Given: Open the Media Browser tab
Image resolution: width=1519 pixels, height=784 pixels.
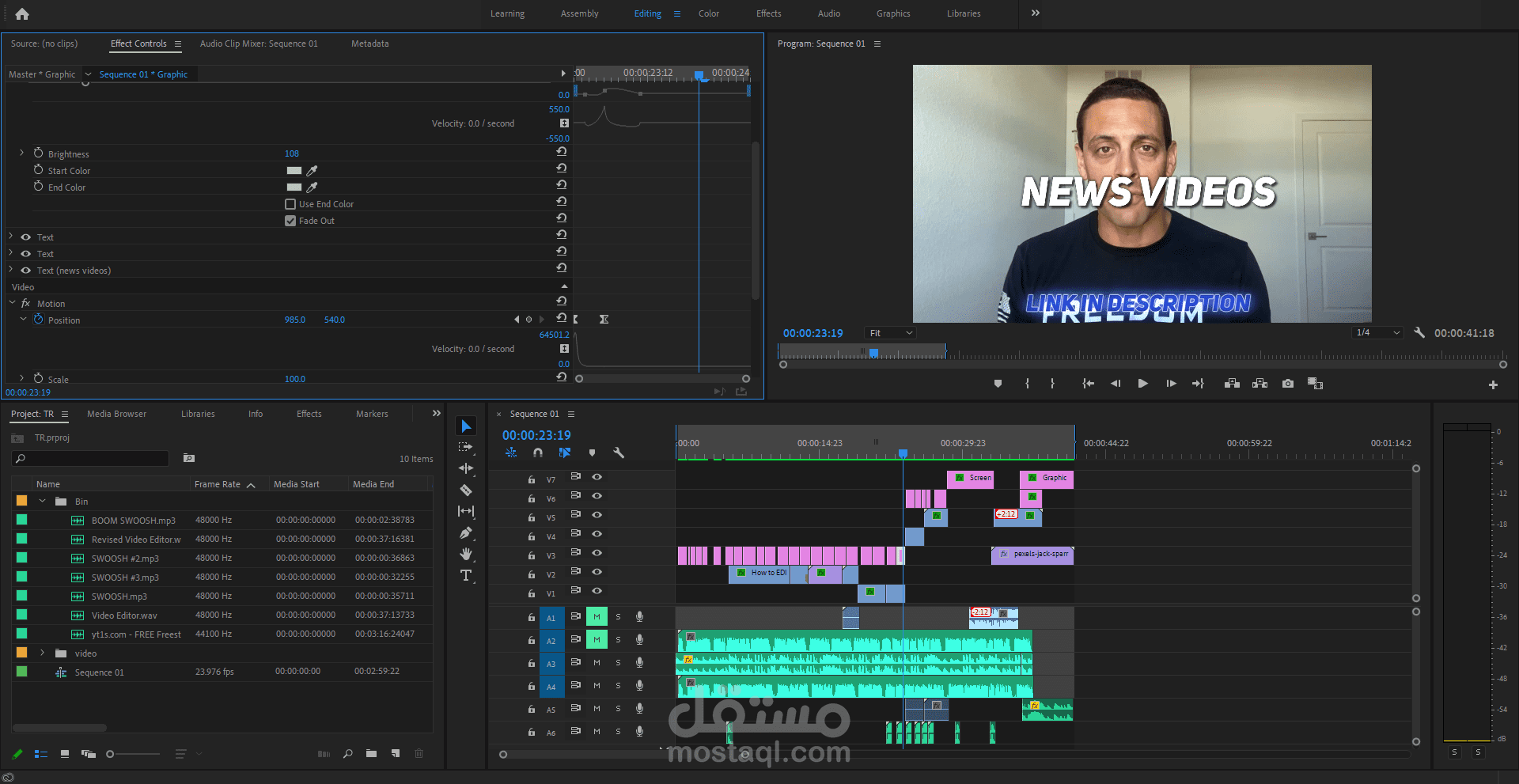Looking at the screenshot, I should coord(117,414).
